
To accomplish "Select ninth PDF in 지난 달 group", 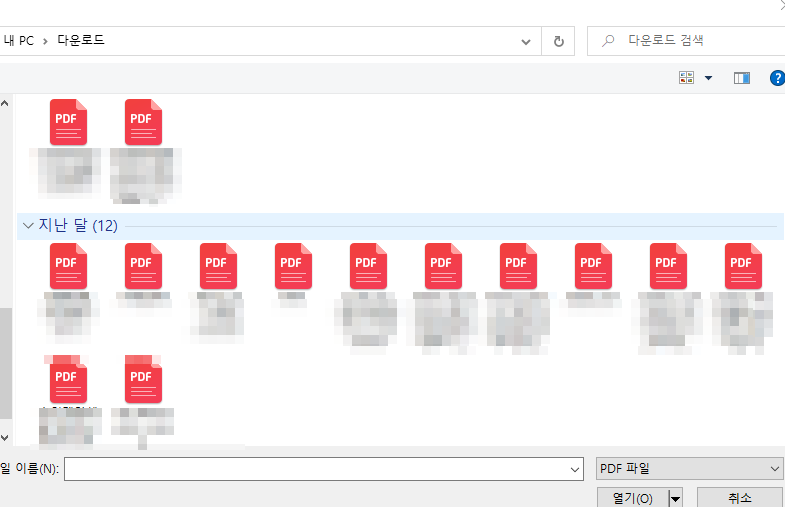I will (668, 266).
